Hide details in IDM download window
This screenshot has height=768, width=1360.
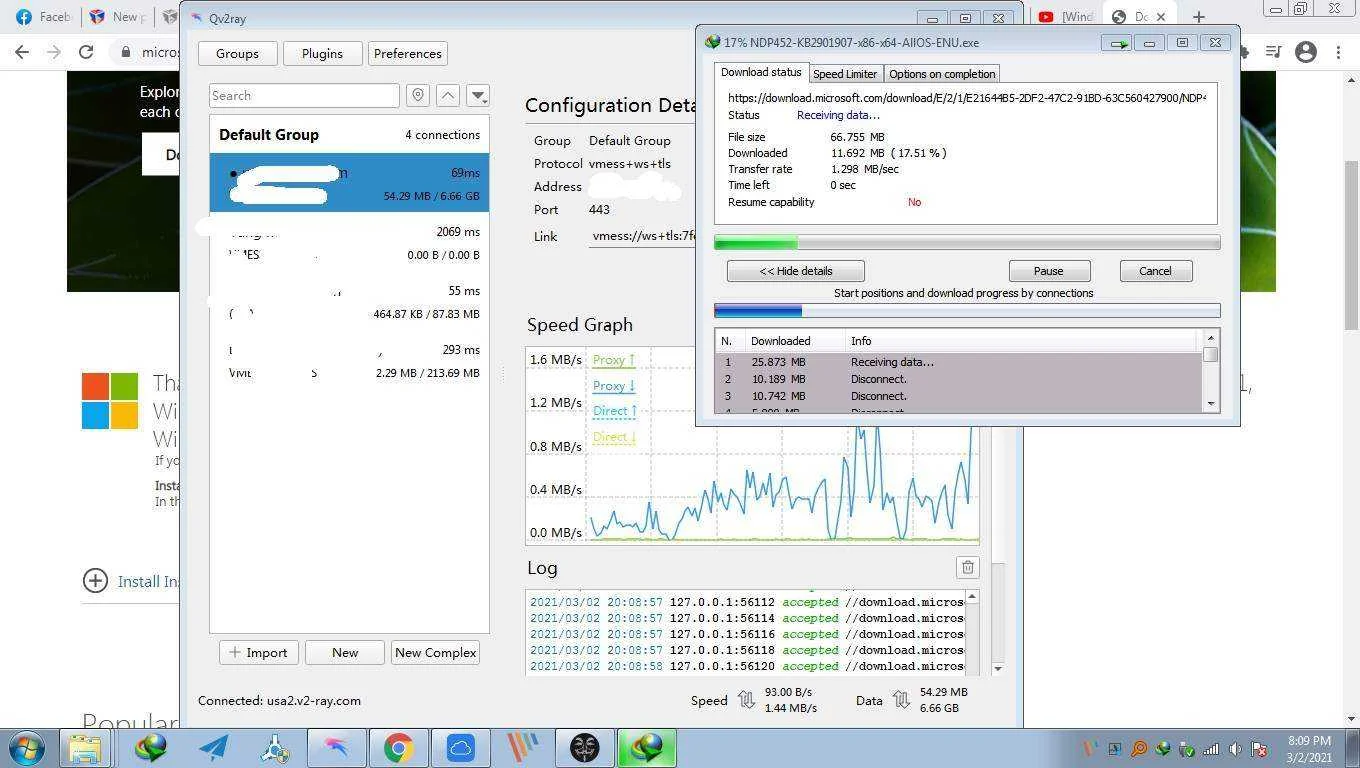pos(796,271)
